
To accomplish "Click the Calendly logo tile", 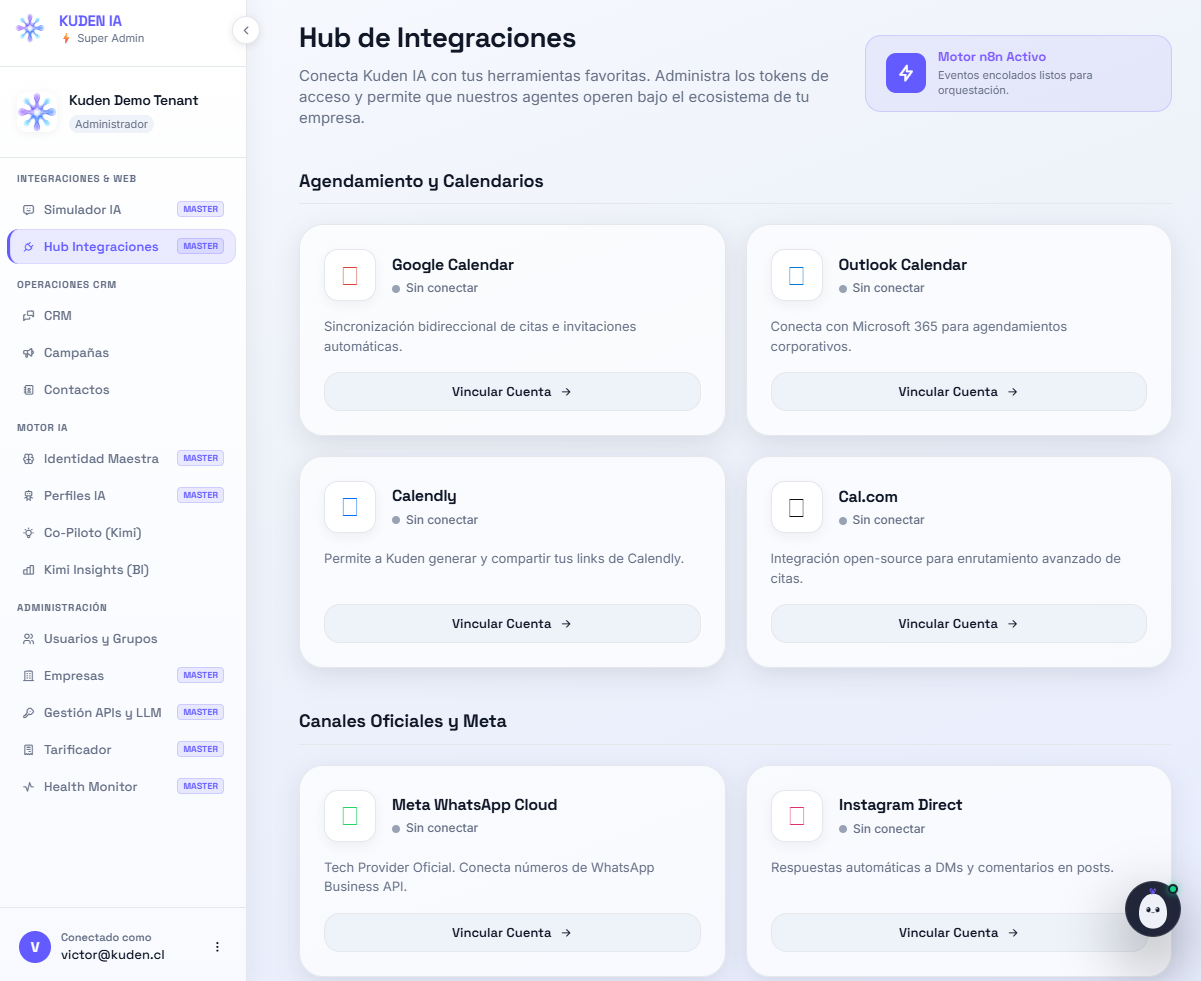I will pyautogui.click(x=350, y=507).
